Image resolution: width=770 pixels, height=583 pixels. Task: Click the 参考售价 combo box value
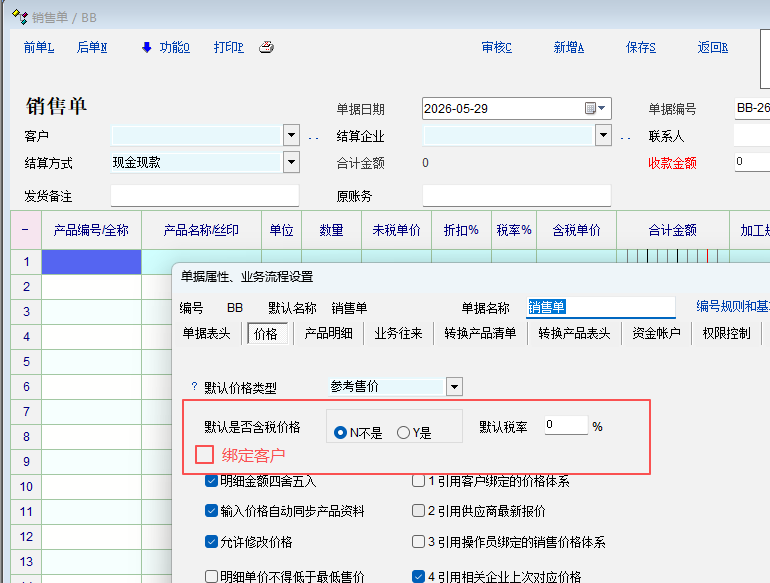click(386, 387)
